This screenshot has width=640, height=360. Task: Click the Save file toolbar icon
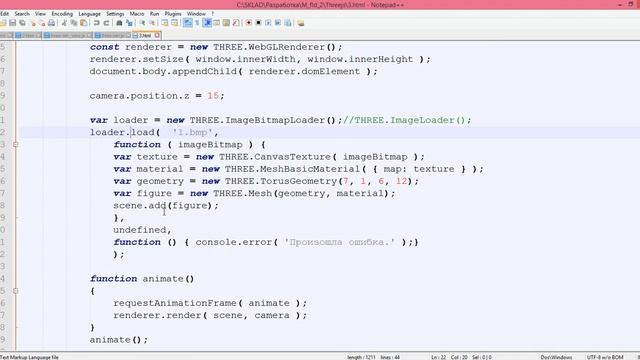pos(13,23)
